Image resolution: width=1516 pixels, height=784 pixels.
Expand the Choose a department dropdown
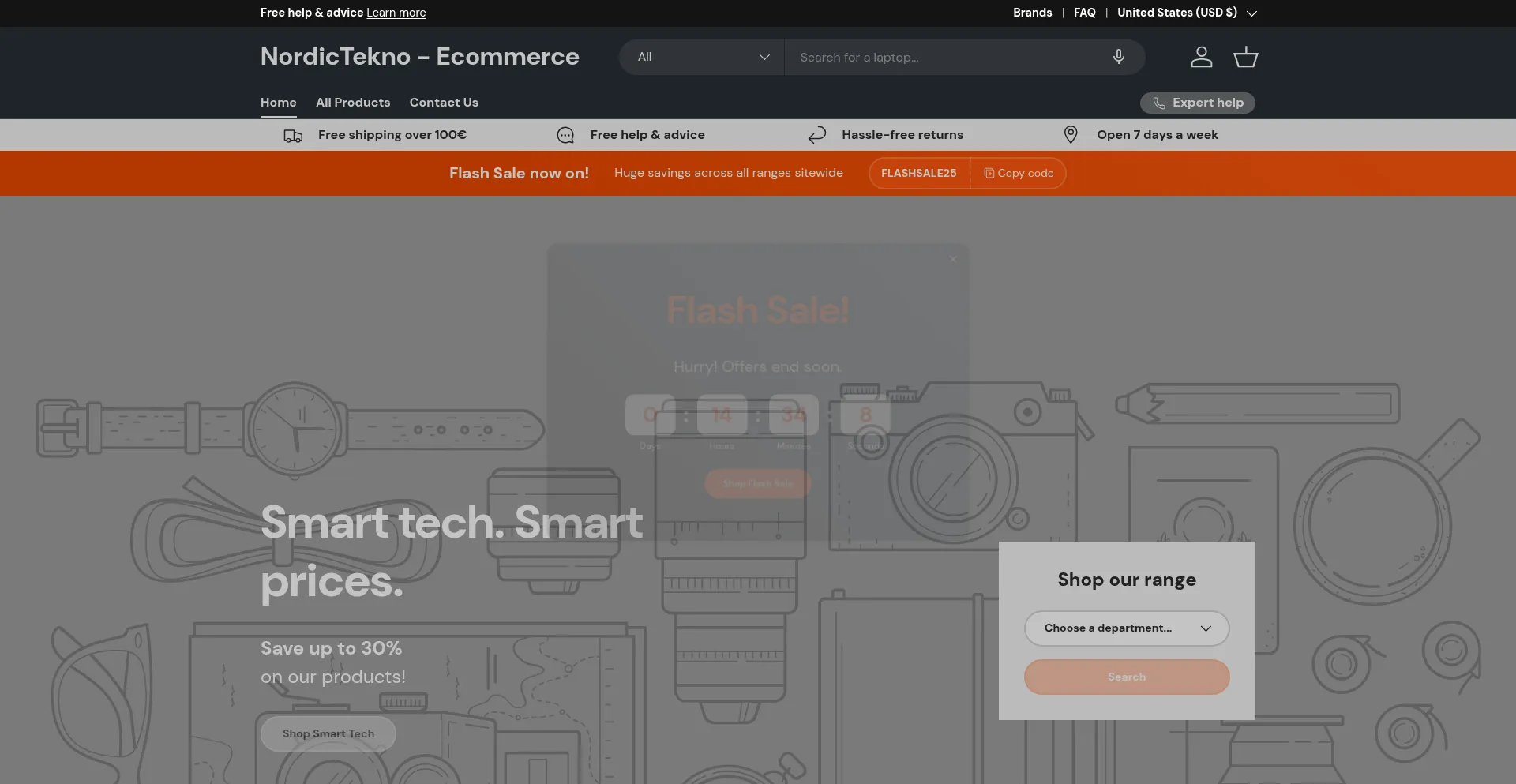[x=1126, y=628]
